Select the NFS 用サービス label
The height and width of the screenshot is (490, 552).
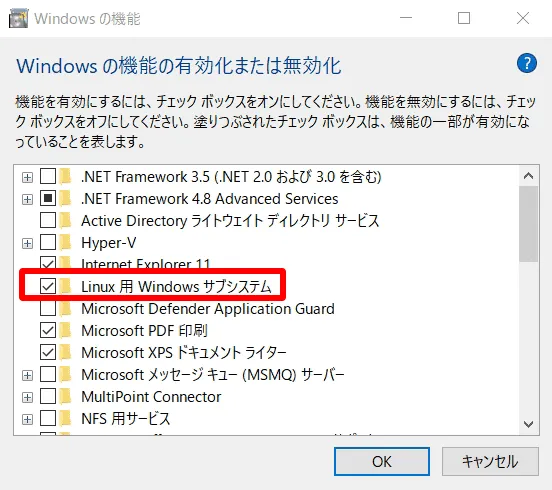(x=126, y=419)
